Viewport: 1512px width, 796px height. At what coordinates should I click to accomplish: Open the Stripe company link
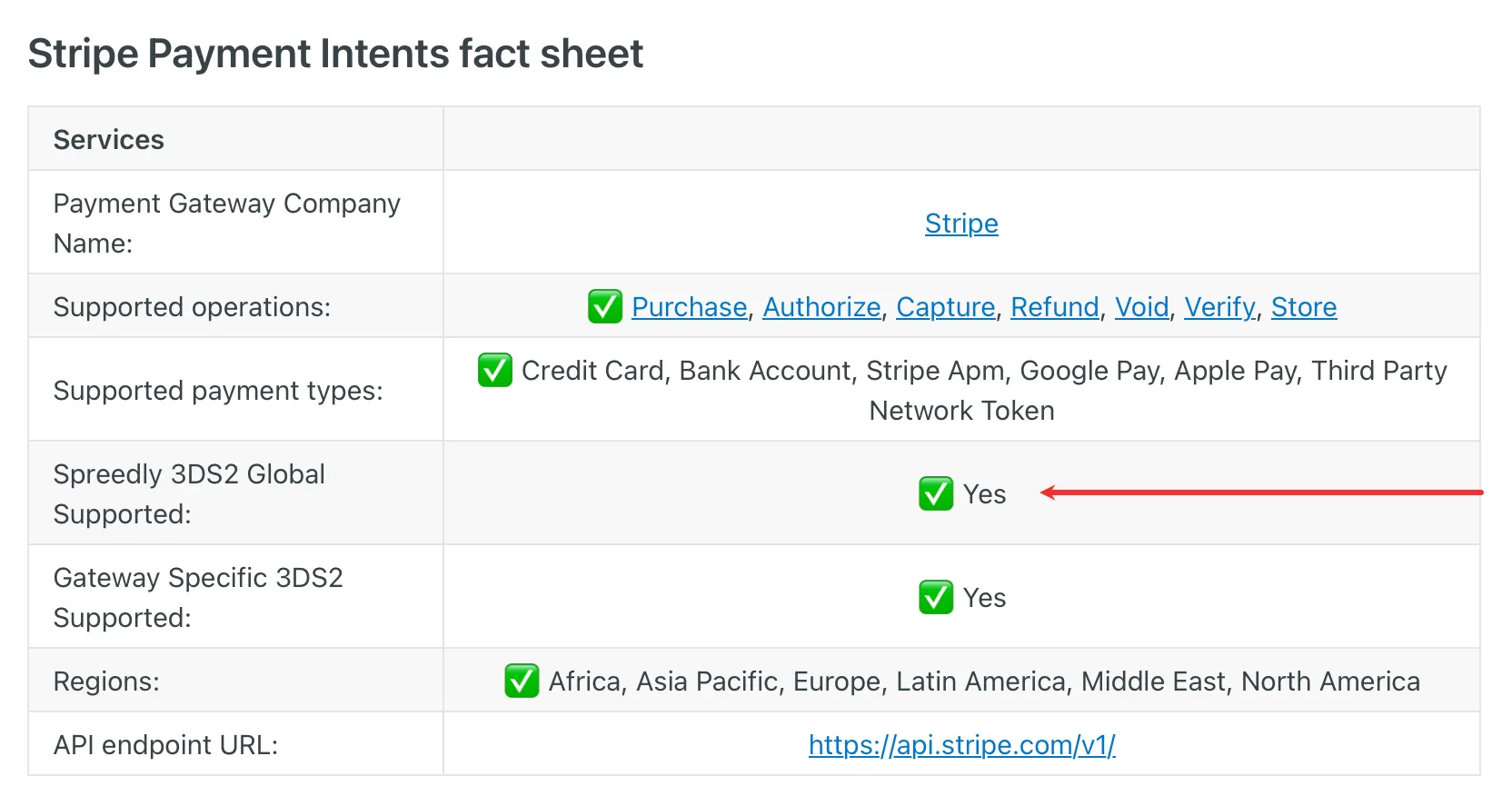click(961, 224)
